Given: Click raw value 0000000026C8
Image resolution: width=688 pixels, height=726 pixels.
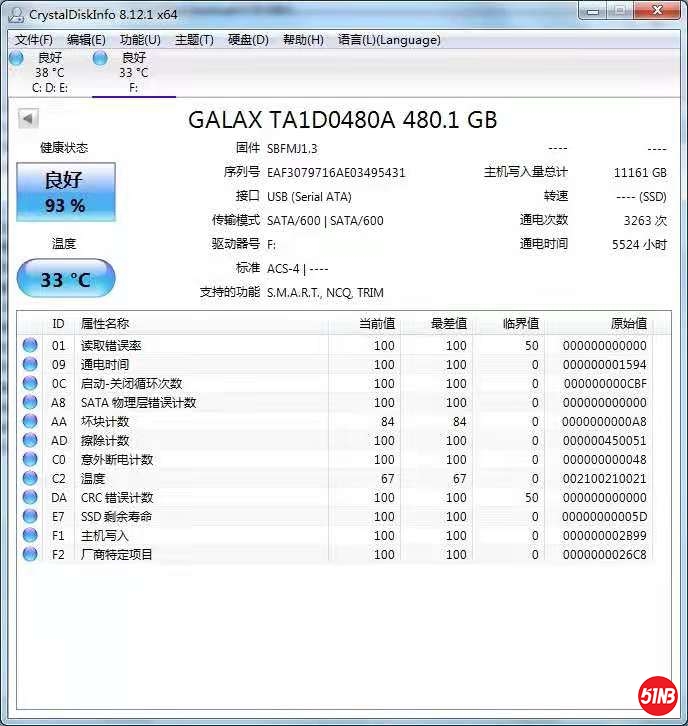Looking at the screenshot, I should [x=604, y=554].
